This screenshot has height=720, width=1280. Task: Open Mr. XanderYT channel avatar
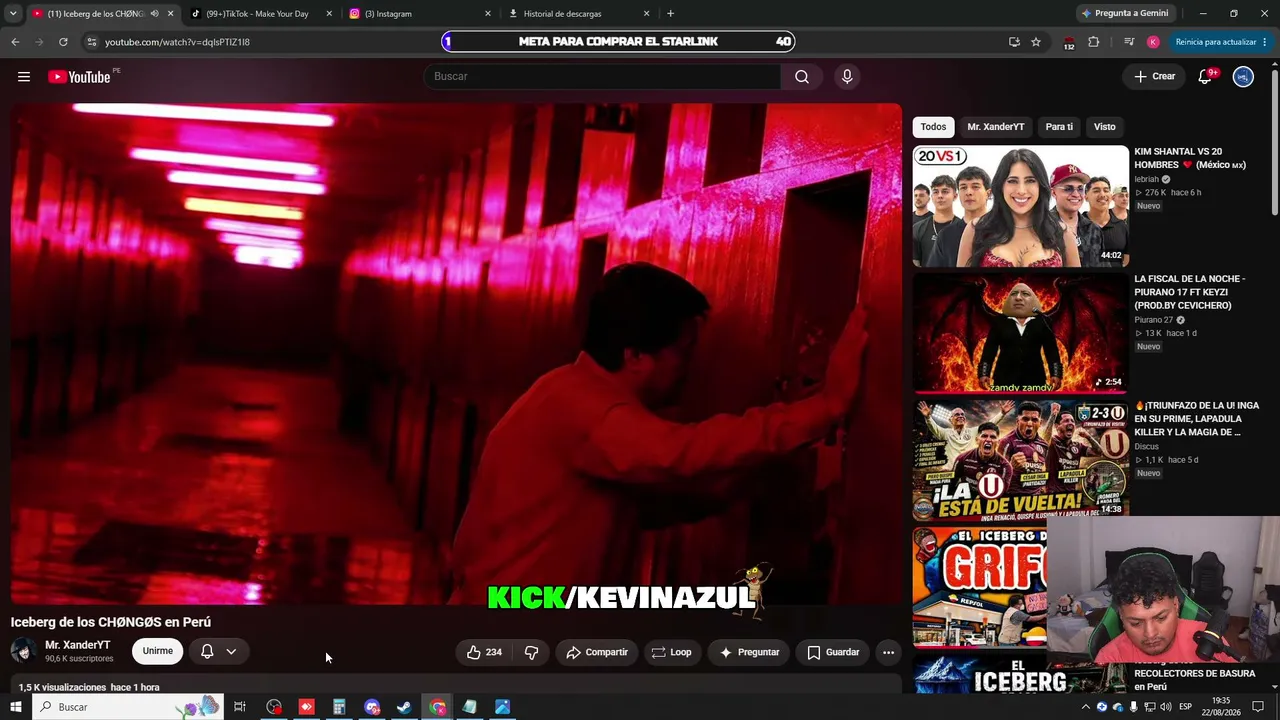(23, 651)
